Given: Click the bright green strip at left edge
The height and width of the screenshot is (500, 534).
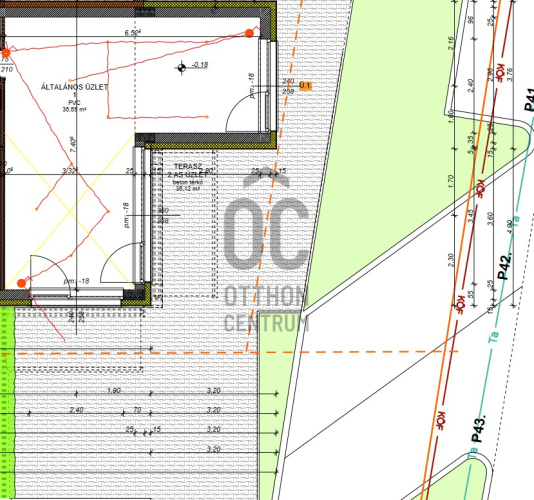Looking at the screenshot, I should [7, 402].
